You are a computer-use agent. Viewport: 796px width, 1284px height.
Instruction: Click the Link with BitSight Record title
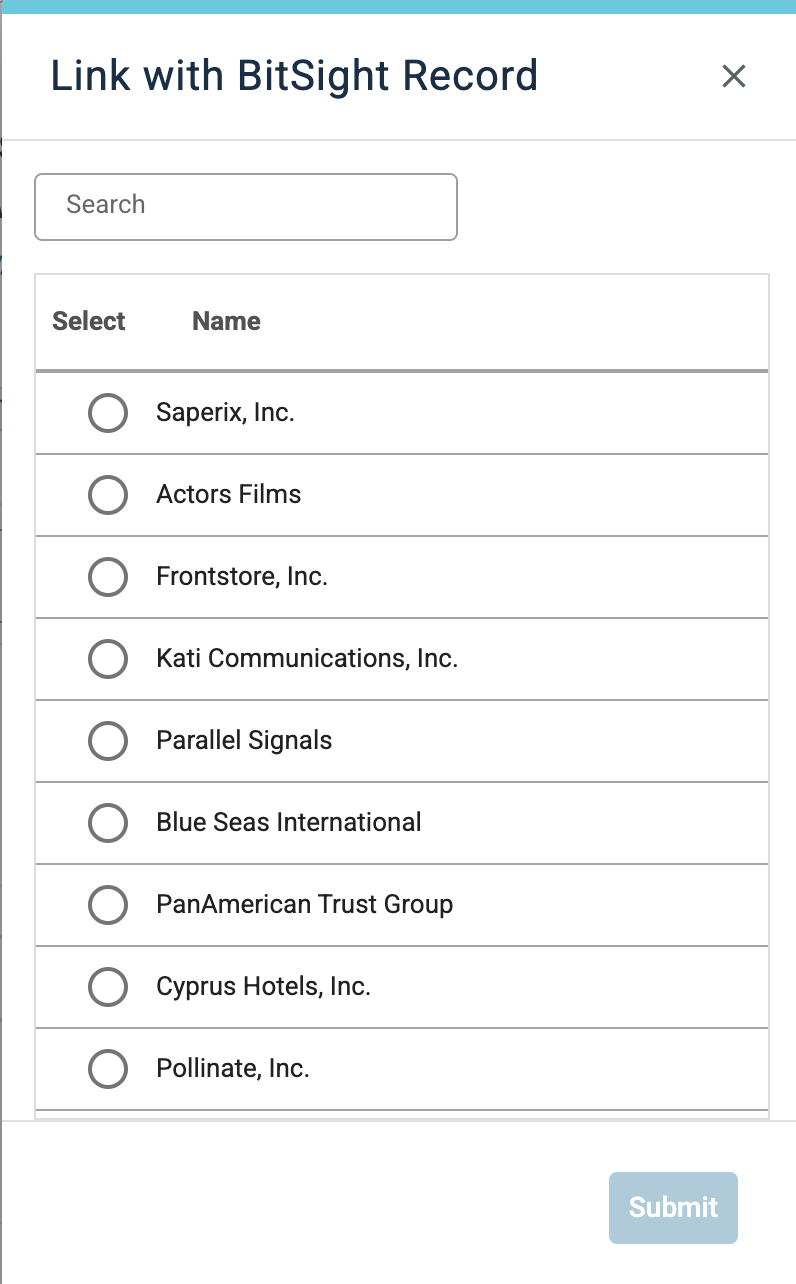(294, 76)
